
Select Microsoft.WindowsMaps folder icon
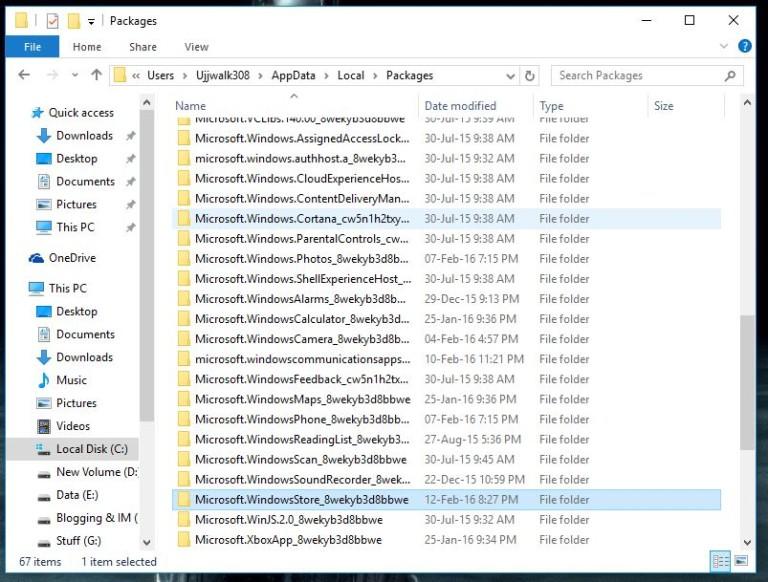coord(184,400)
